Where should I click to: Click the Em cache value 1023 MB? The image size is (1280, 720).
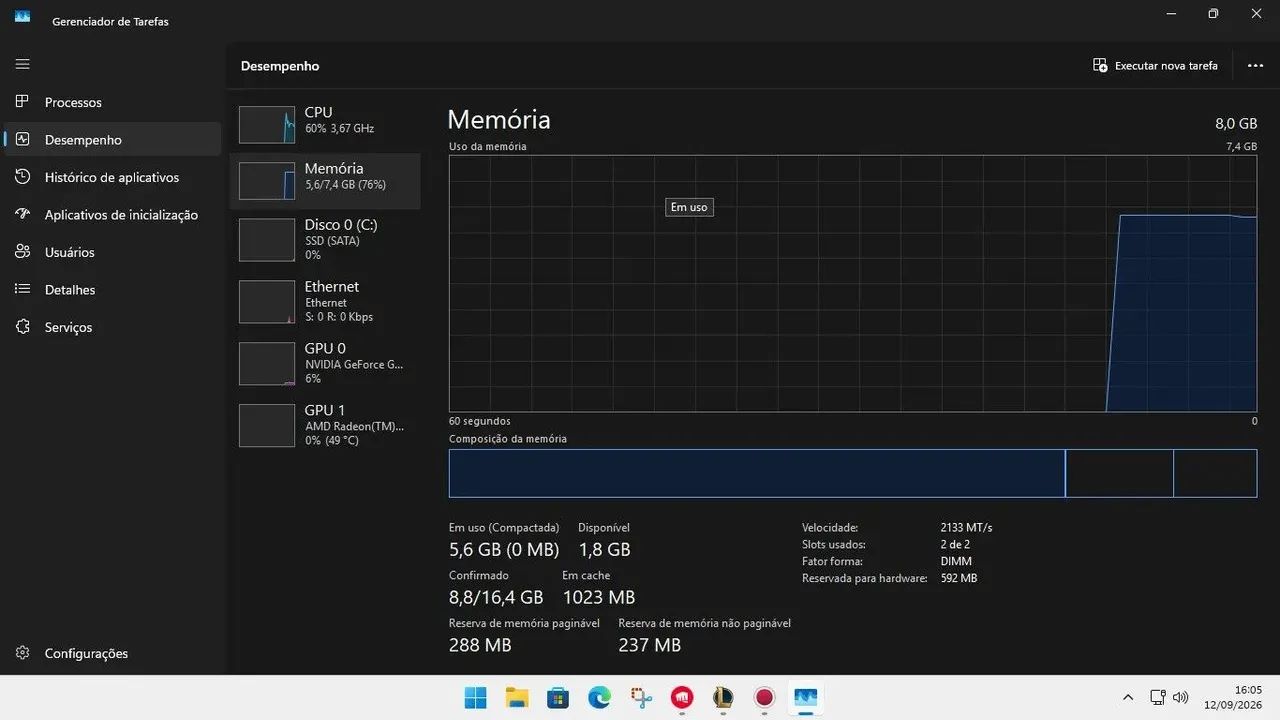coord(598,597)
